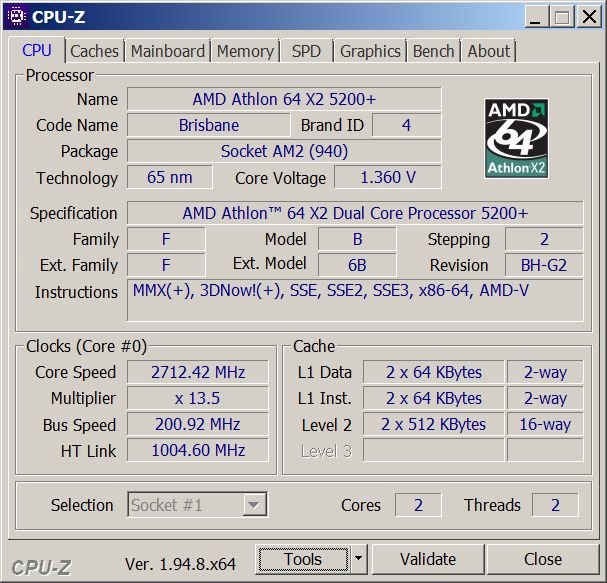
Task: Click the Level 2 16-way value
Action: click(x=545, y=424)
